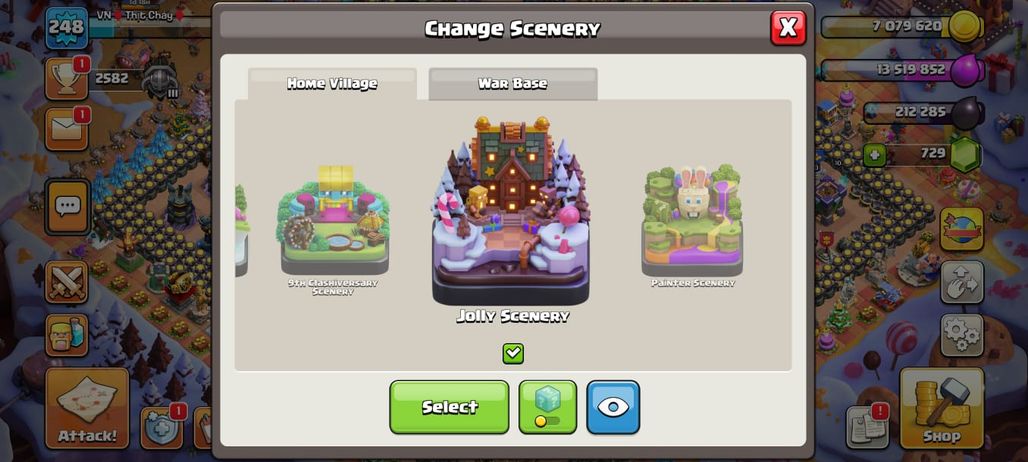
Task: Open the chat speech bubble icon
Action: [68, 206]
